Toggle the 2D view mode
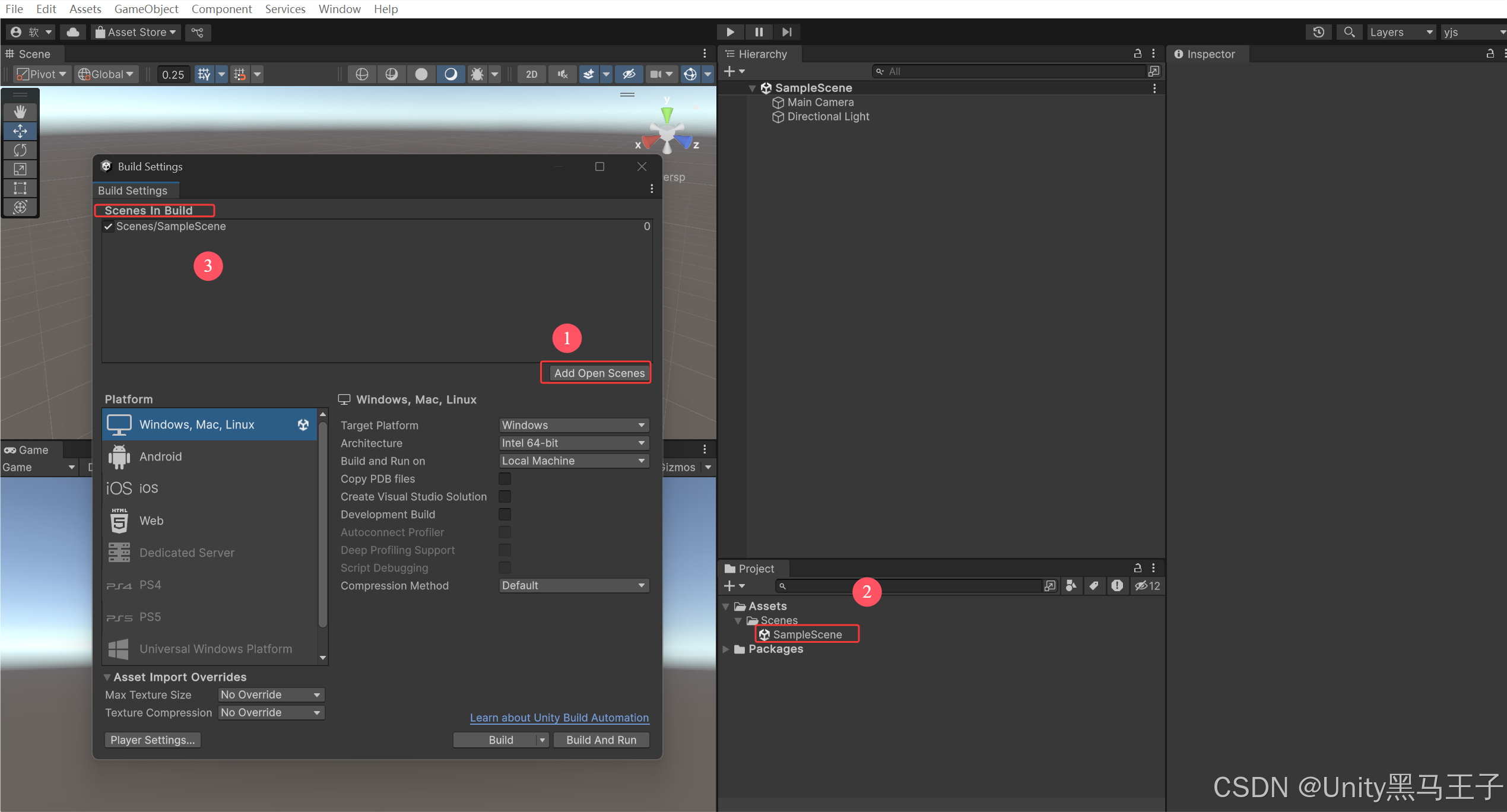1507x812 pixels. coord(531,74)
